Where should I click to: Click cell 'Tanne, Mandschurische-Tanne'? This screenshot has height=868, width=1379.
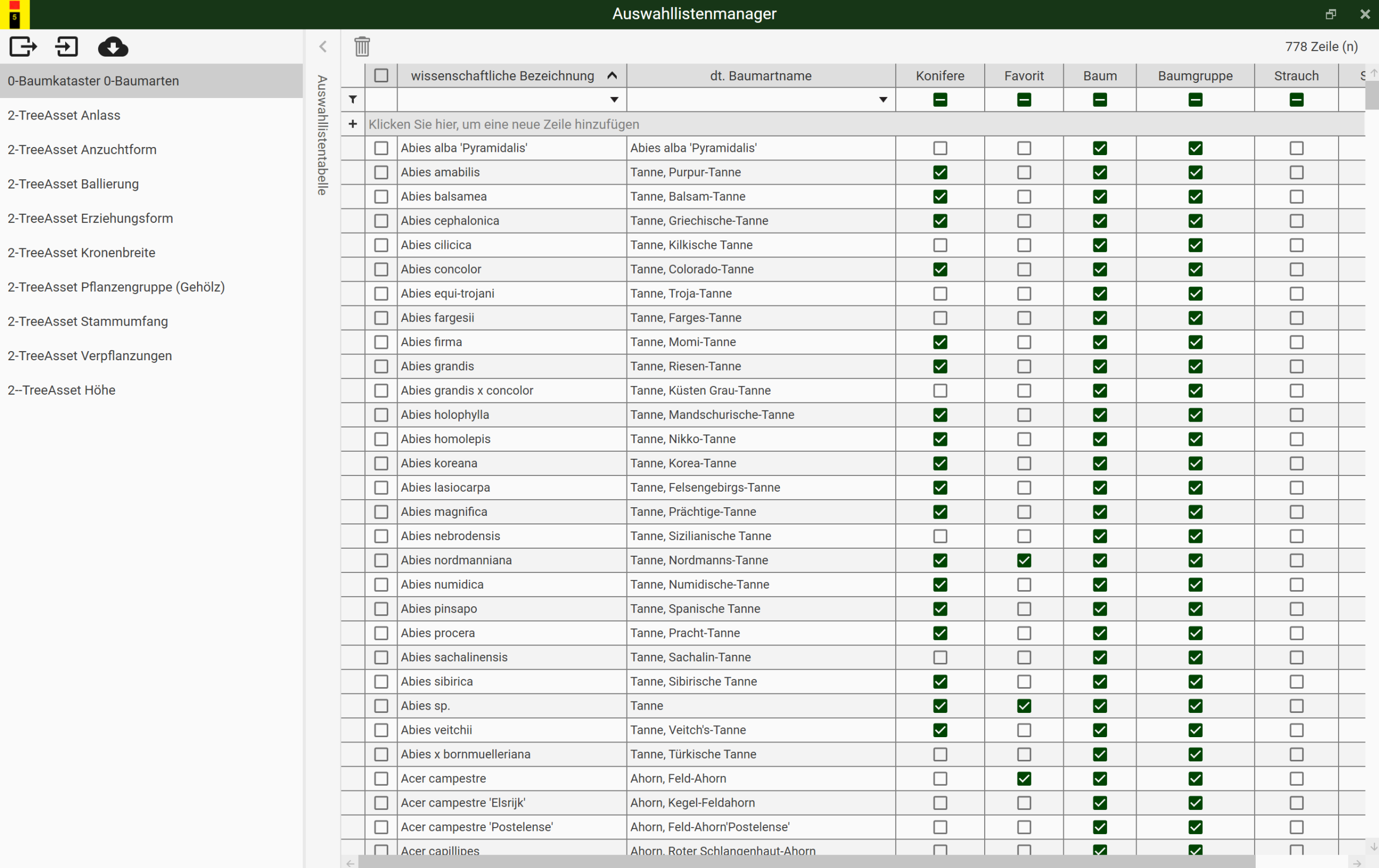pos(761,415)
